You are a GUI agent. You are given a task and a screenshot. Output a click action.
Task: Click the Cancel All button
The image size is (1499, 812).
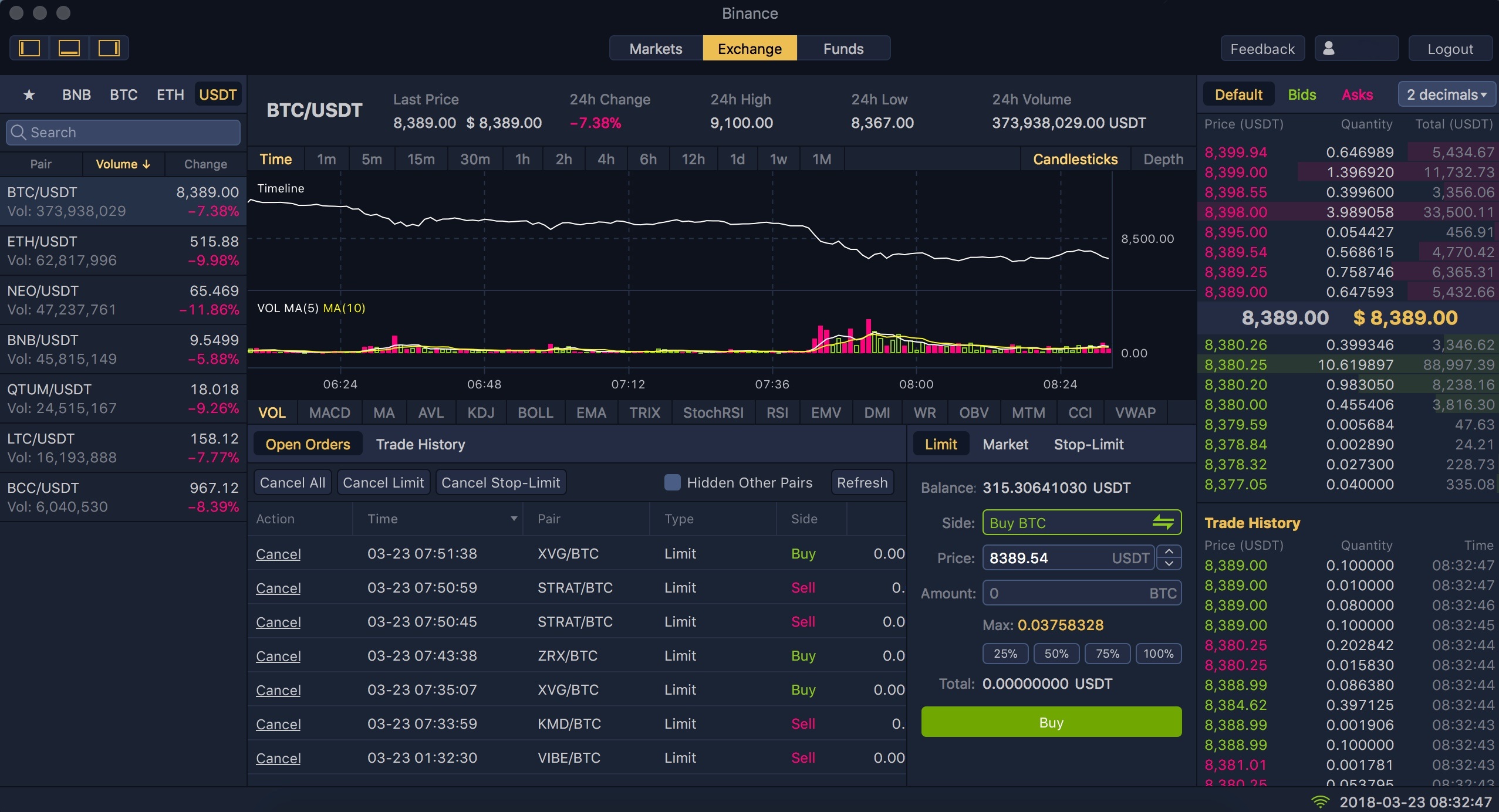pyautogui.click(x=292, y=482)
